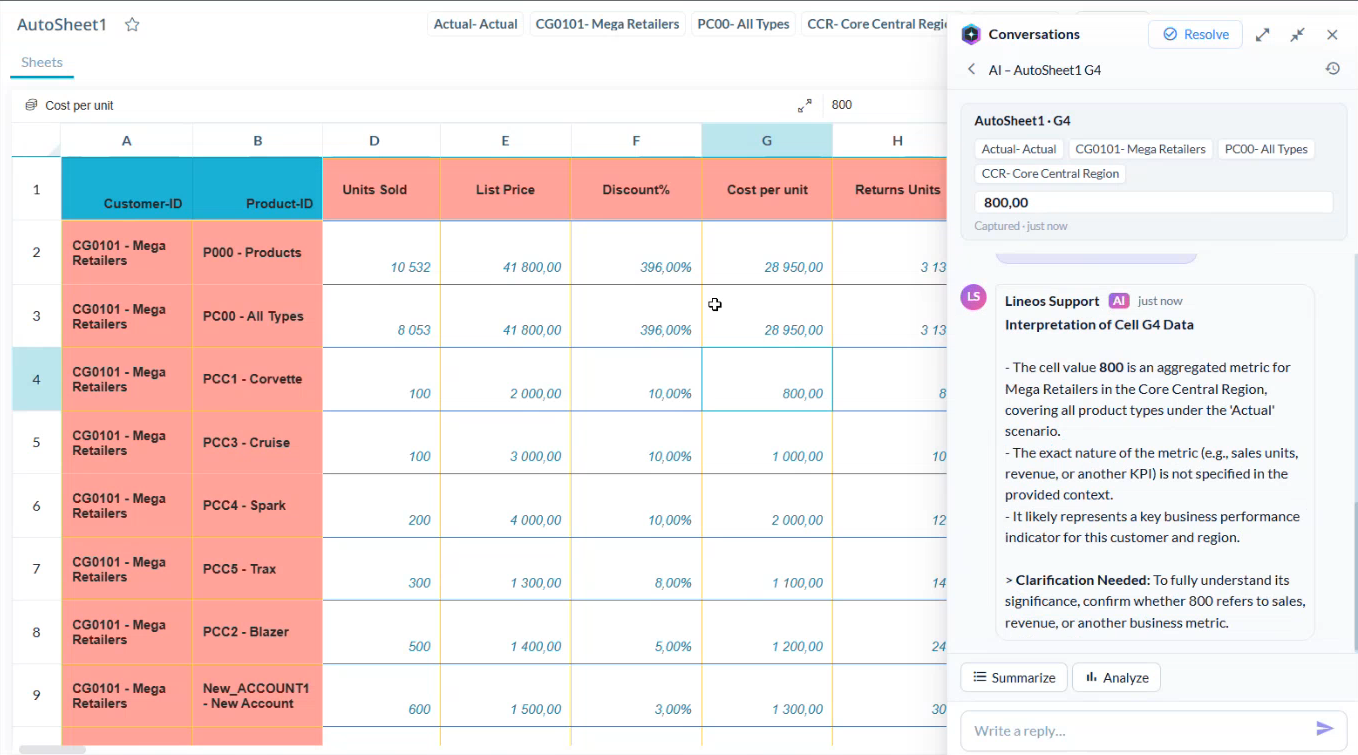Select the PCC3 - Cruise cost cell 1 000,00
The image size is (1358, 755).
pos(767,442)
